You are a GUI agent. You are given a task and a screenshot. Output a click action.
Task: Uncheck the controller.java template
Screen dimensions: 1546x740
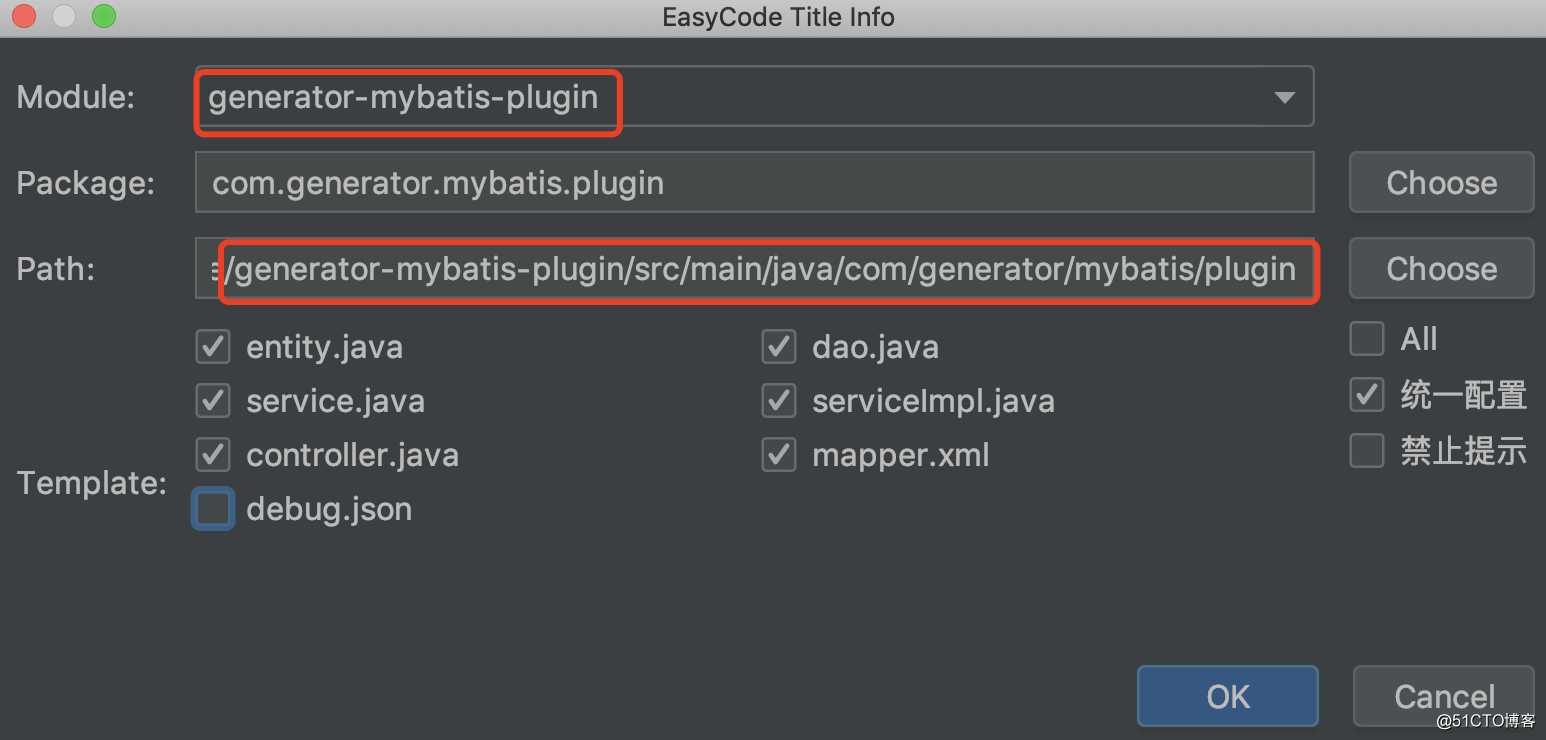pyautogui.click(x=213, y=455)
